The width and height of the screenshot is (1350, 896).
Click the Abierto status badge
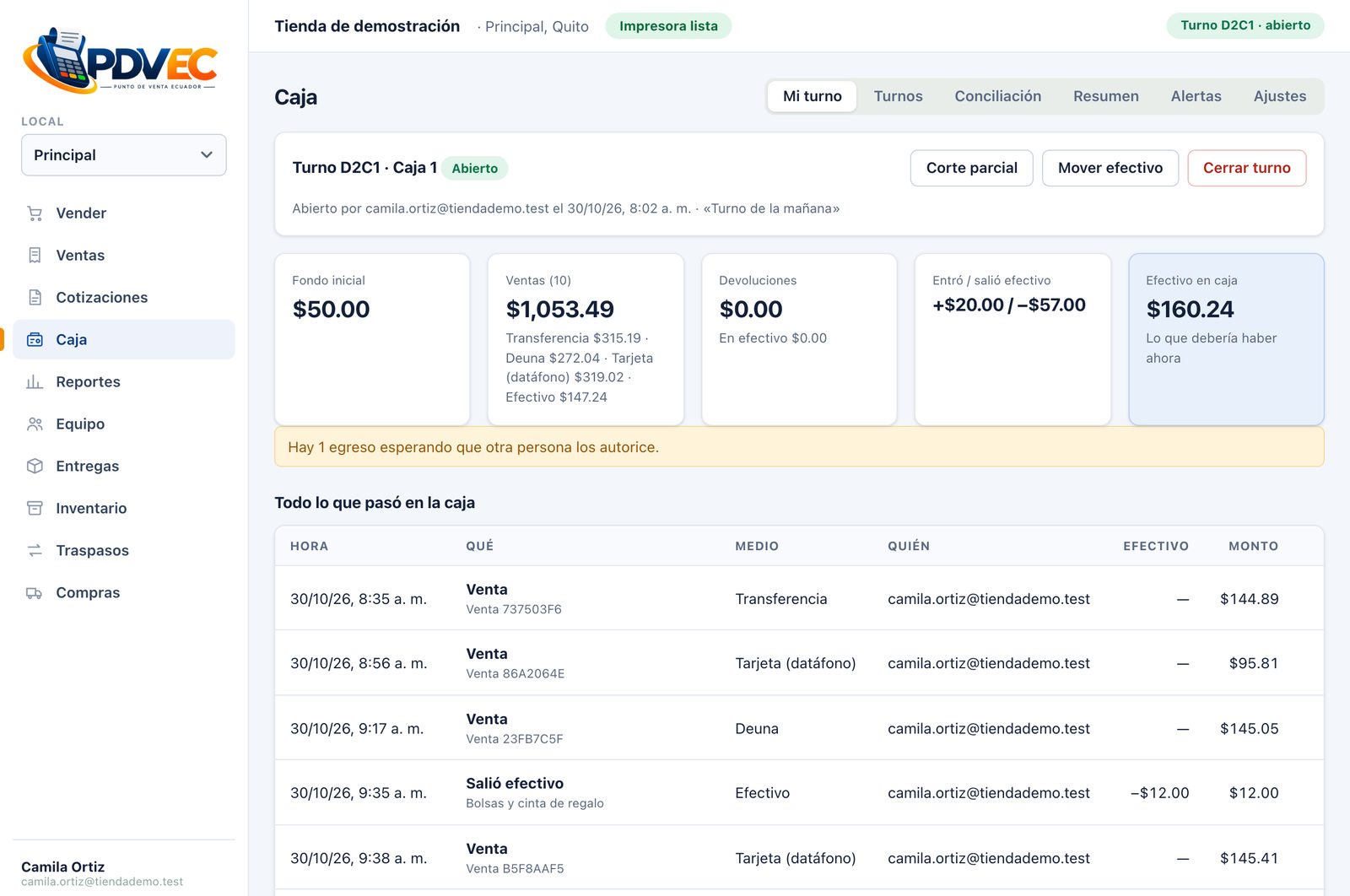click(x=474, y=169)
